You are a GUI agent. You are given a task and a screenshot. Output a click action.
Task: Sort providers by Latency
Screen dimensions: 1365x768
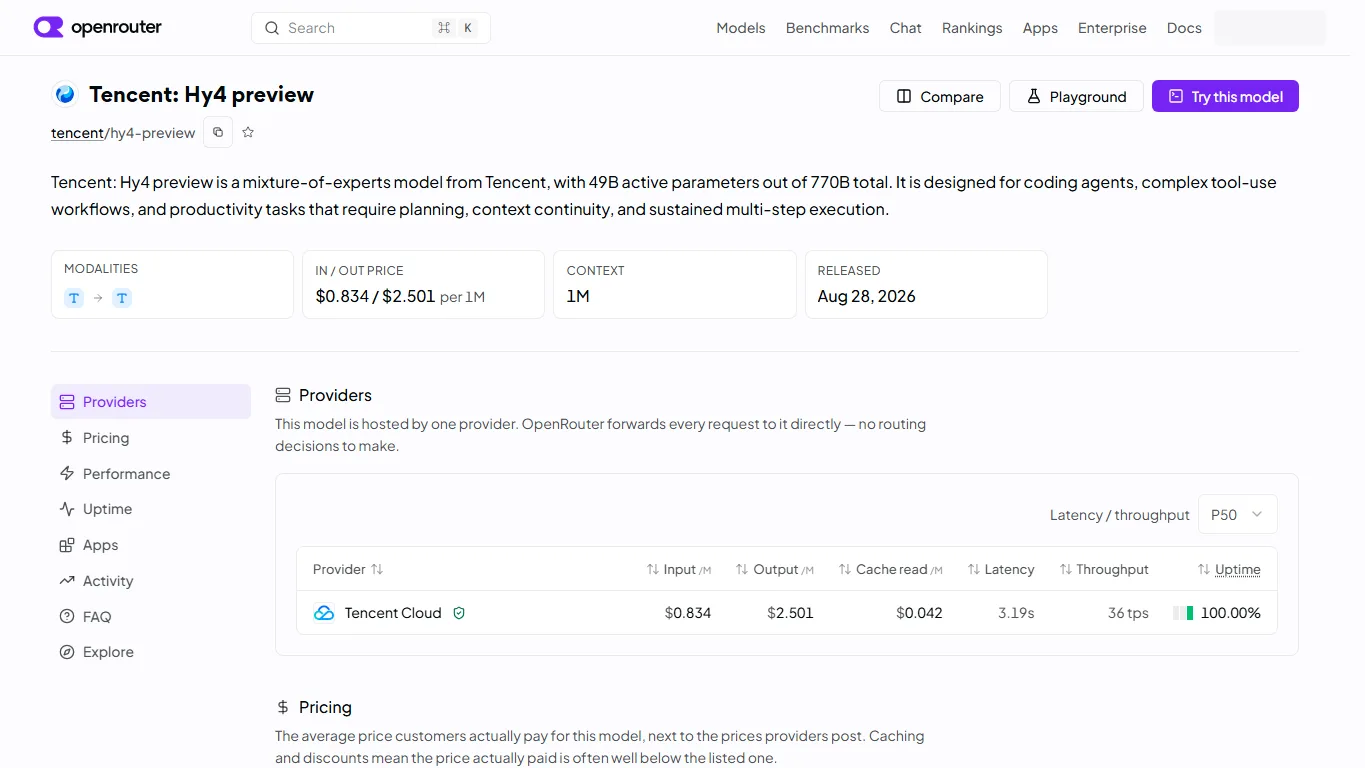pyautogui.click(x=1001, y=569)
